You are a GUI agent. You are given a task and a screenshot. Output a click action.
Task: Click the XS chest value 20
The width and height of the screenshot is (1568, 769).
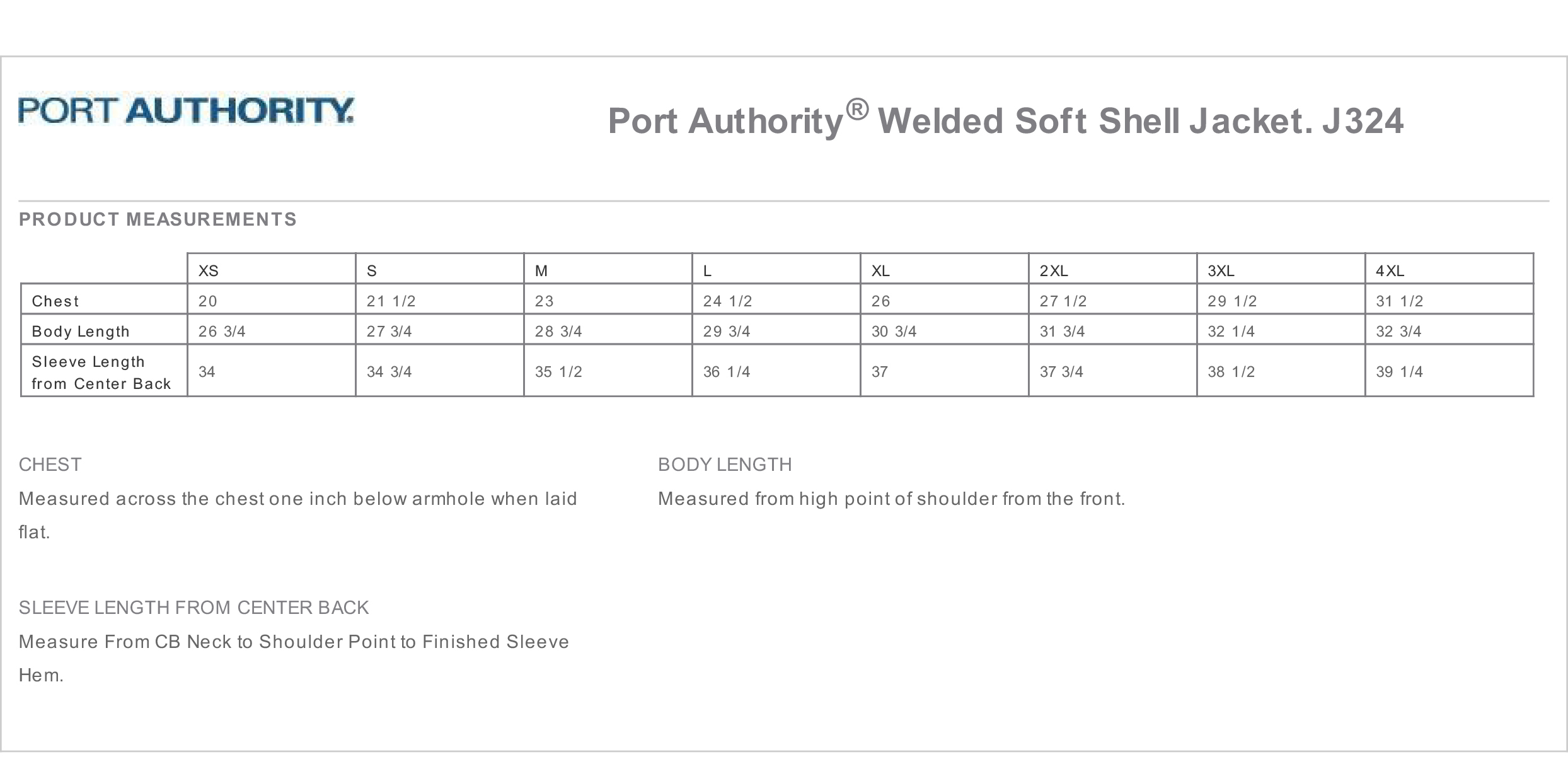coord(207,301)
